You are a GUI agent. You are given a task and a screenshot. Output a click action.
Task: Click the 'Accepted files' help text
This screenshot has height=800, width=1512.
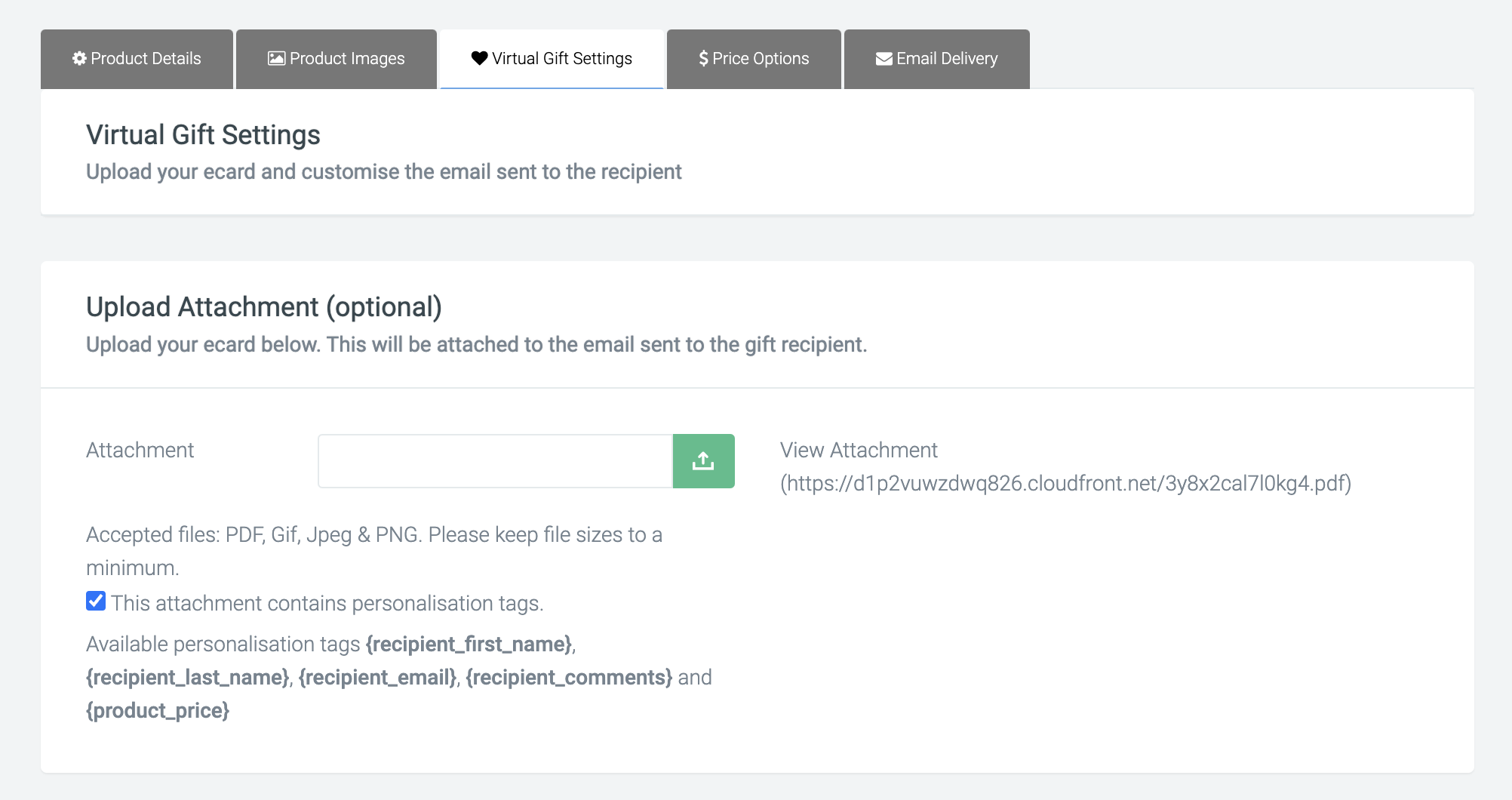point(374,551)
